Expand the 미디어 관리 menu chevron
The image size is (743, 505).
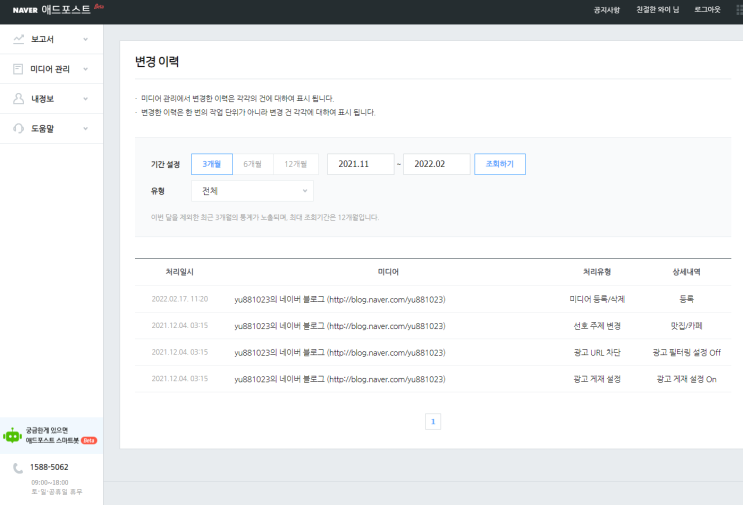point(86,69)
